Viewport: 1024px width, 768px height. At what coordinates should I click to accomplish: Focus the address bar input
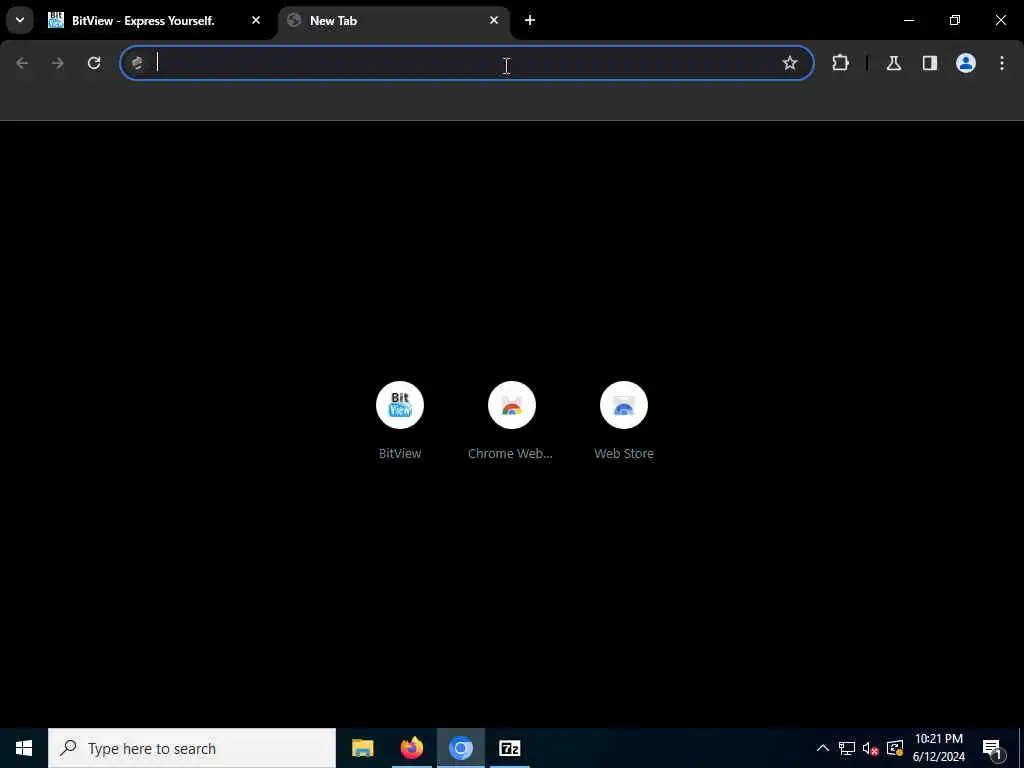click(x=466, y=63)
